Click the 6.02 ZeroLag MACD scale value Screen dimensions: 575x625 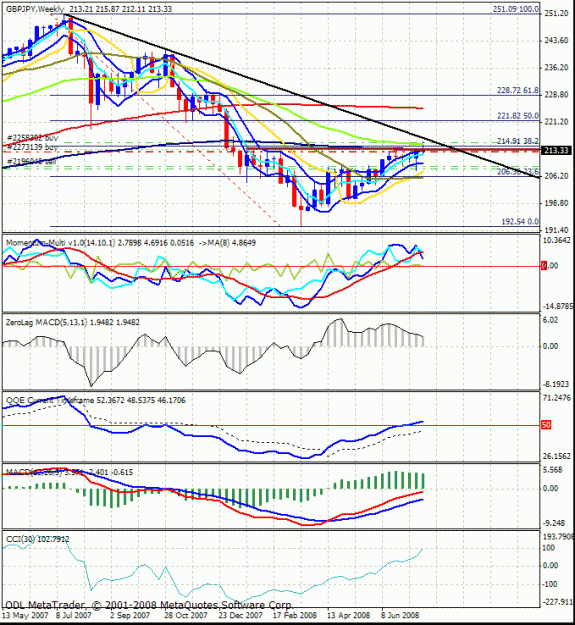click(550, 320)
